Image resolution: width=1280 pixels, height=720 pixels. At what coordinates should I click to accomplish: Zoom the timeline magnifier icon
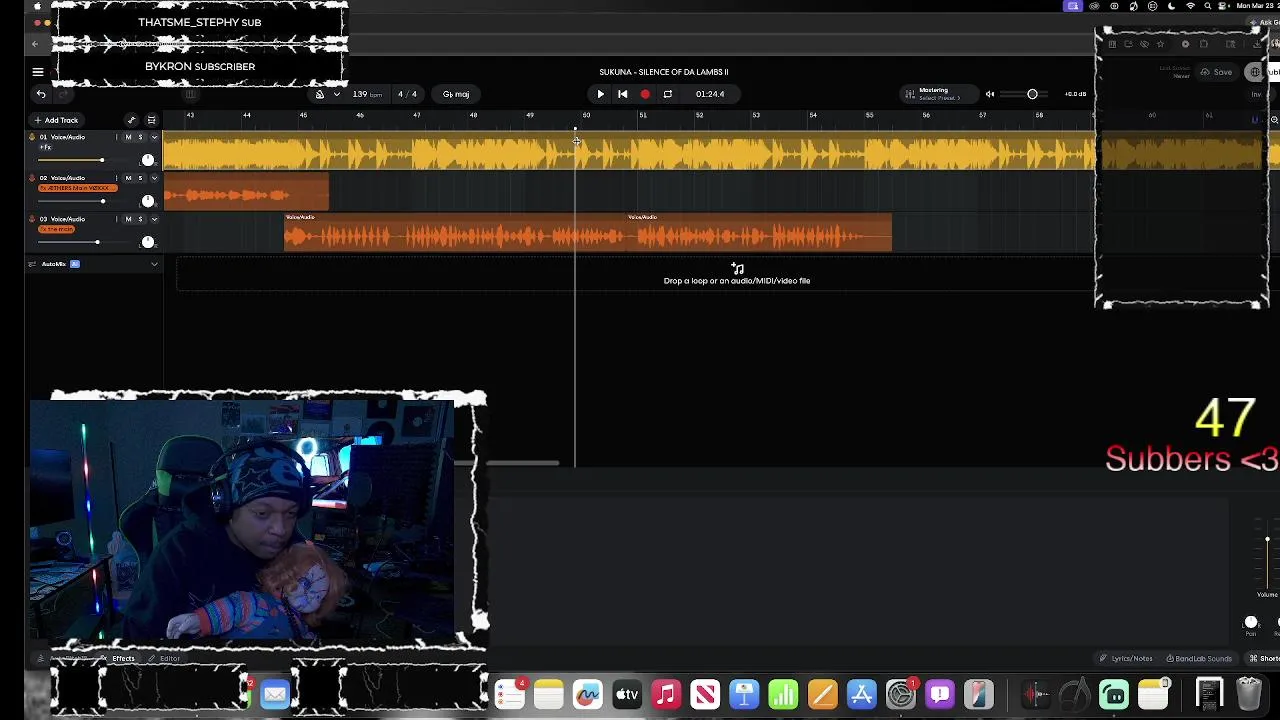[x=1275, y=120]
